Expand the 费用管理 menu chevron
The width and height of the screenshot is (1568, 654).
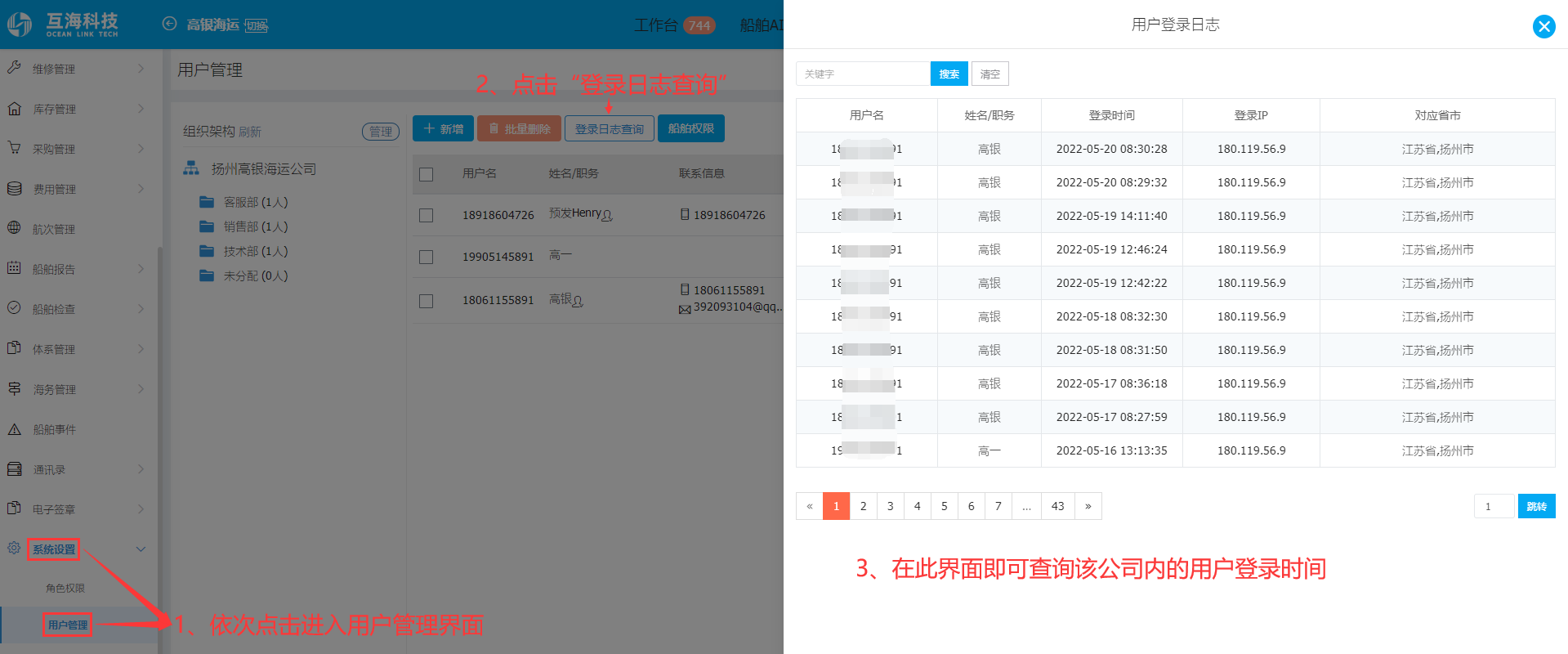[x=141, y=189]
